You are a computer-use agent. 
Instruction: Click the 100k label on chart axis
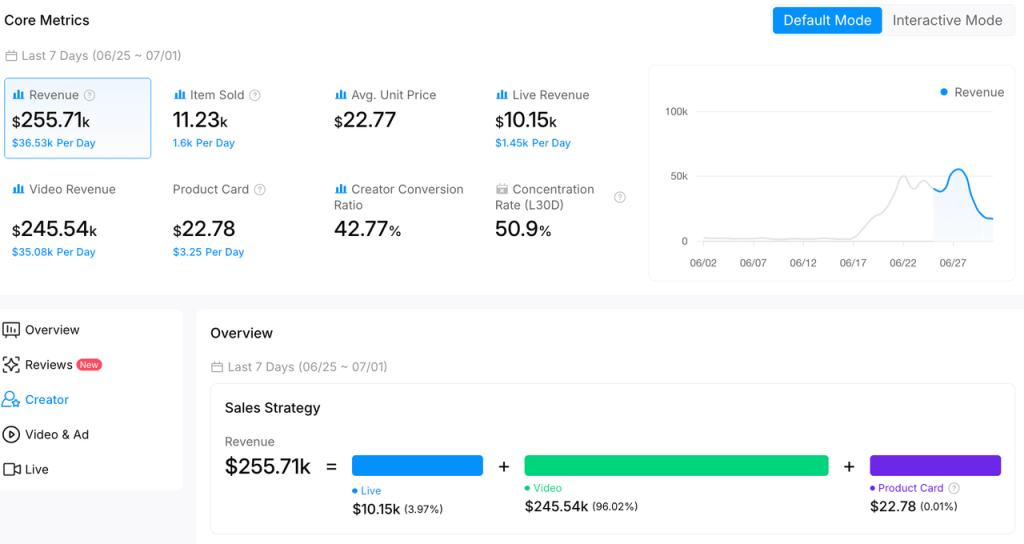(676, 112)
